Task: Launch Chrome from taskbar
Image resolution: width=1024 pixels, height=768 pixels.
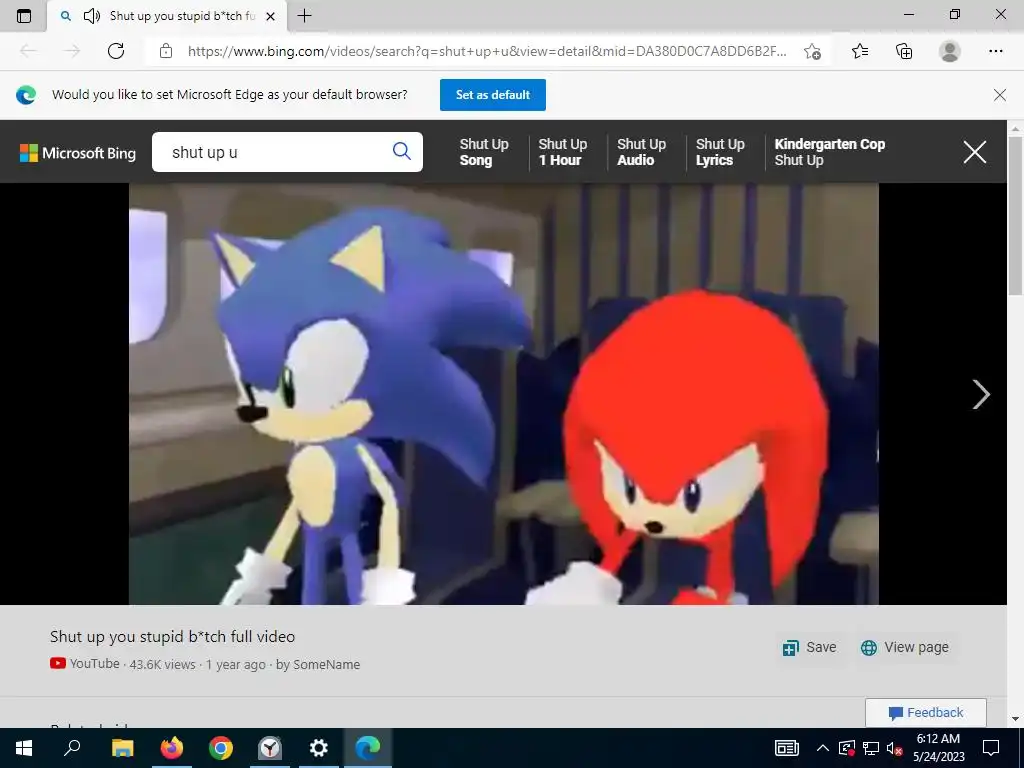Action: click(x=221, y=748)
